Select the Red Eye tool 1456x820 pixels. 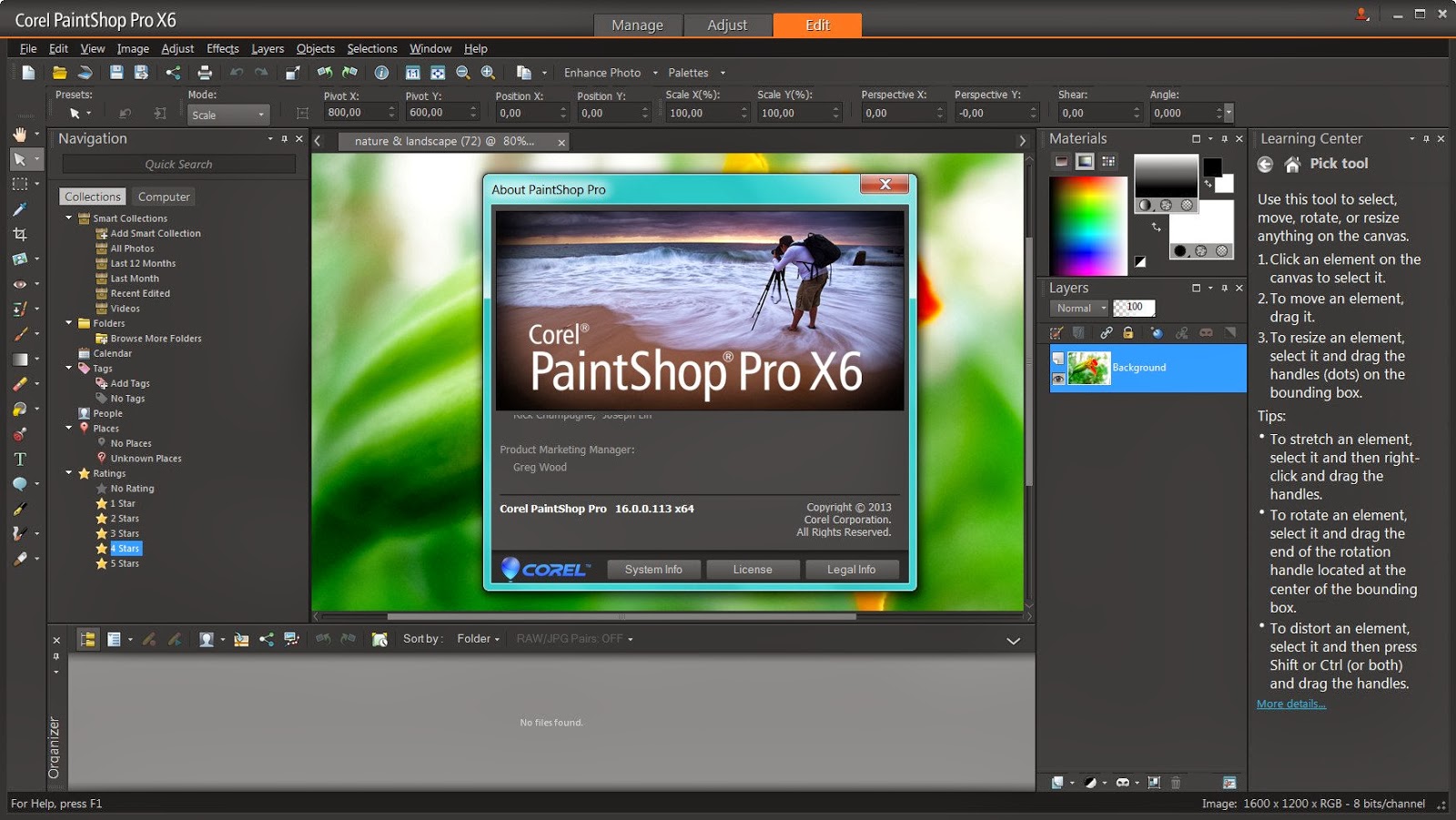(20, 284)
